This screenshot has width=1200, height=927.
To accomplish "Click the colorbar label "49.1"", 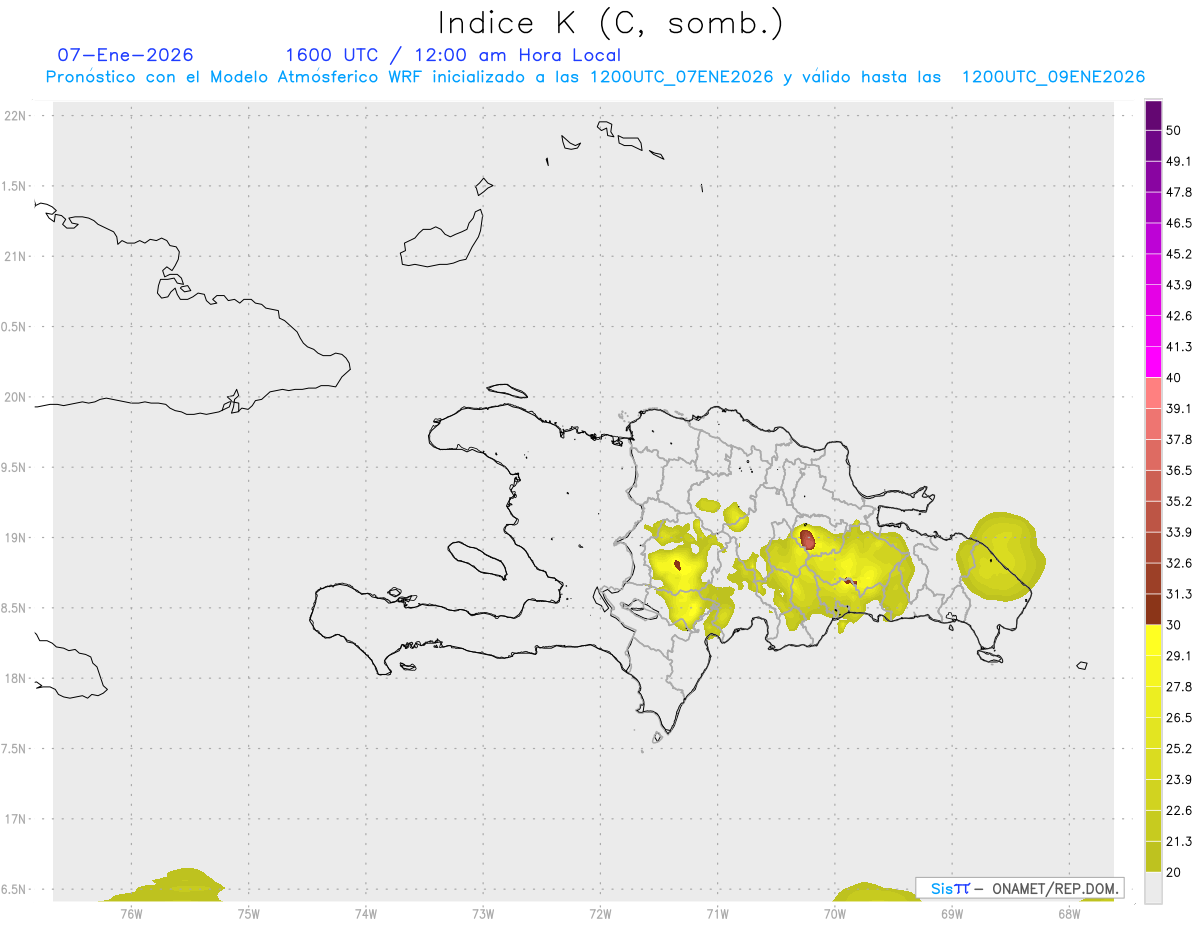I will click(x=1179, y=162).
